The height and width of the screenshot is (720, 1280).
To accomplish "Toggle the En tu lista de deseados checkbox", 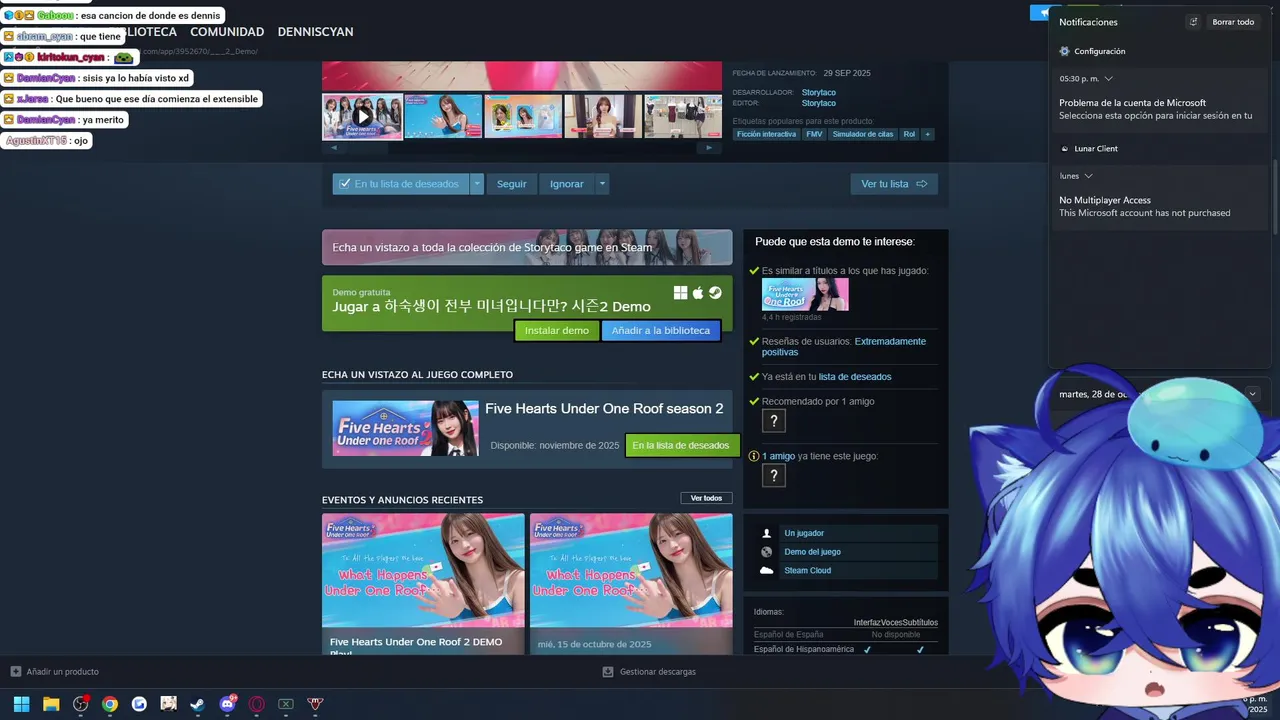I will point(345,184).
